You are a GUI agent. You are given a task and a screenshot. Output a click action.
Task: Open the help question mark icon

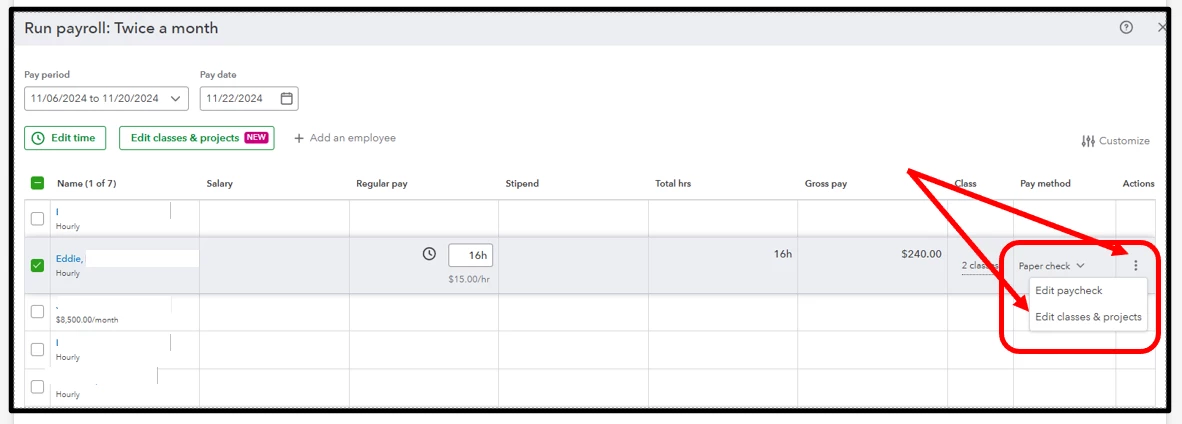pyautogui.click(x=1126, y=28)
